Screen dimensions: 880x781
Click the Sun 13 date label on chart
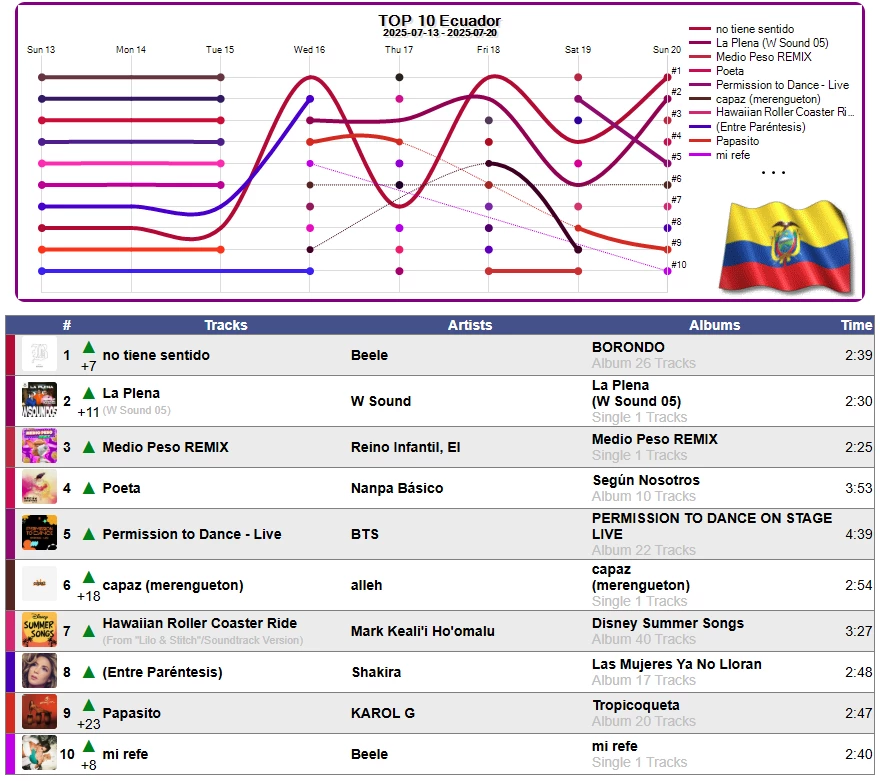click(41, 49)
